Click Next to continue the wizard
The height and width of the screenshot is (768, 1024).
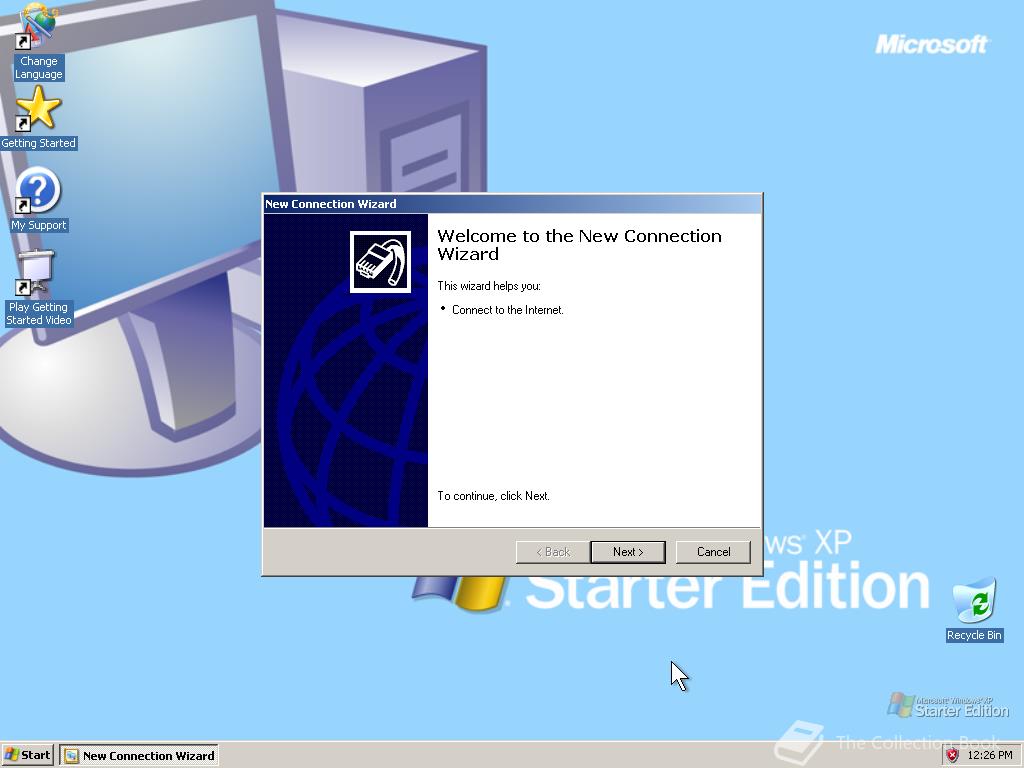(x=628, y=552)
